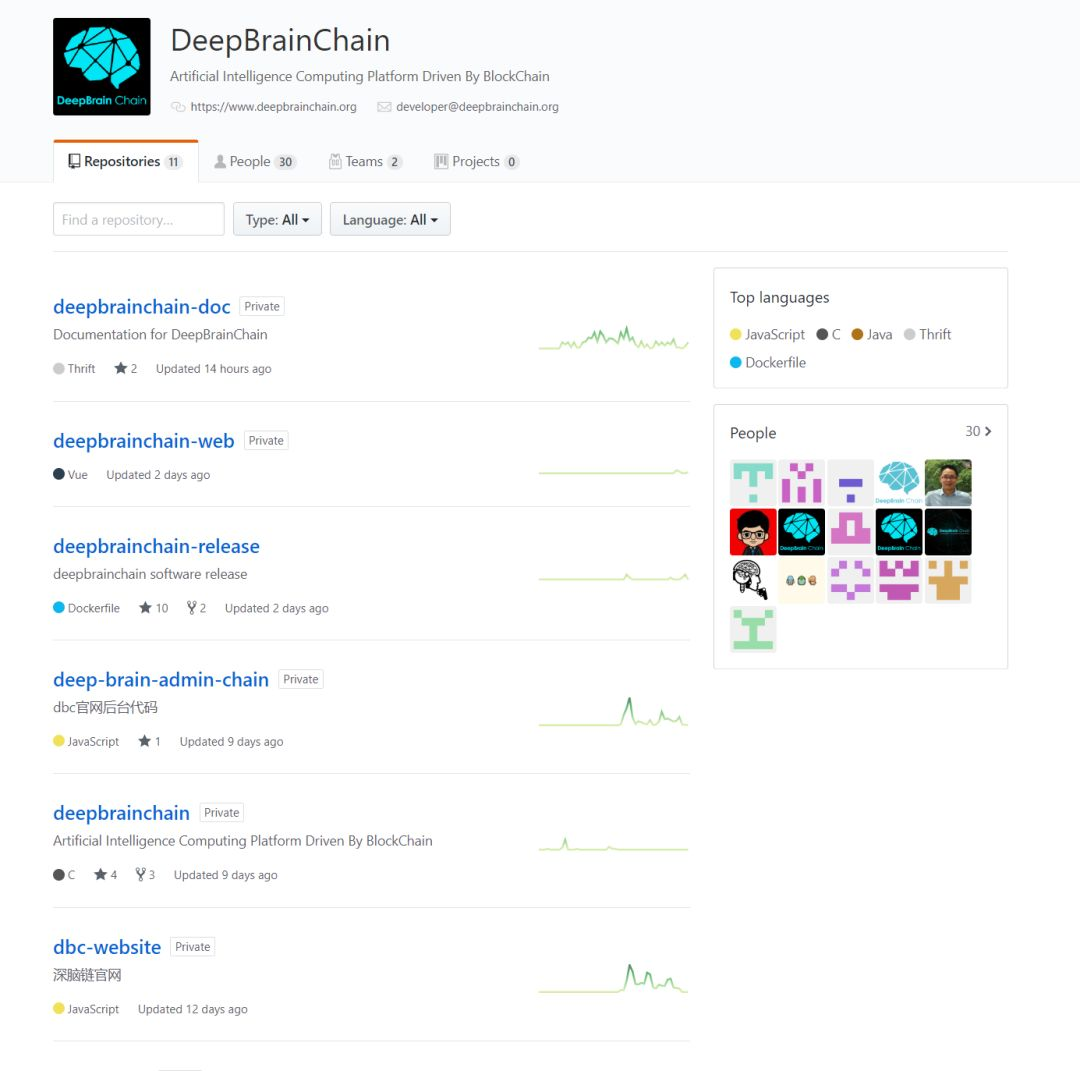
Task: Filter by C in Top languages
Action: pos(829,335)
